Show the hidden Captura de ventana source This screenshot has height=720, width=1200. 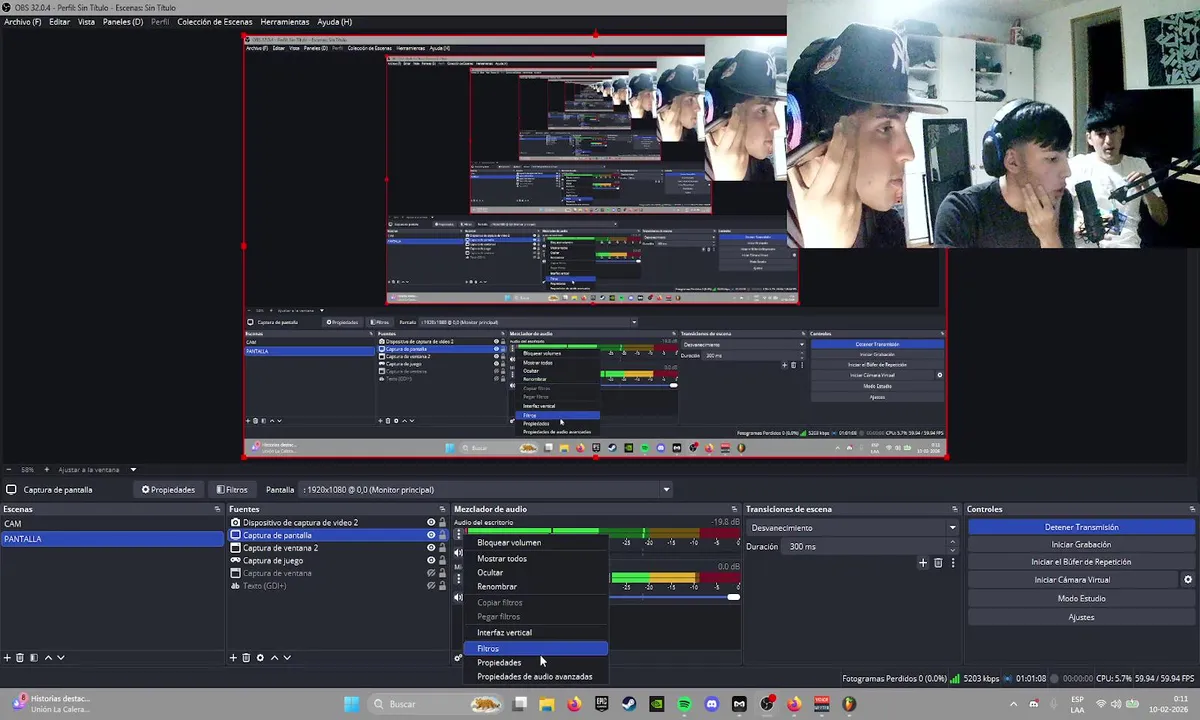tap(431, 573)
